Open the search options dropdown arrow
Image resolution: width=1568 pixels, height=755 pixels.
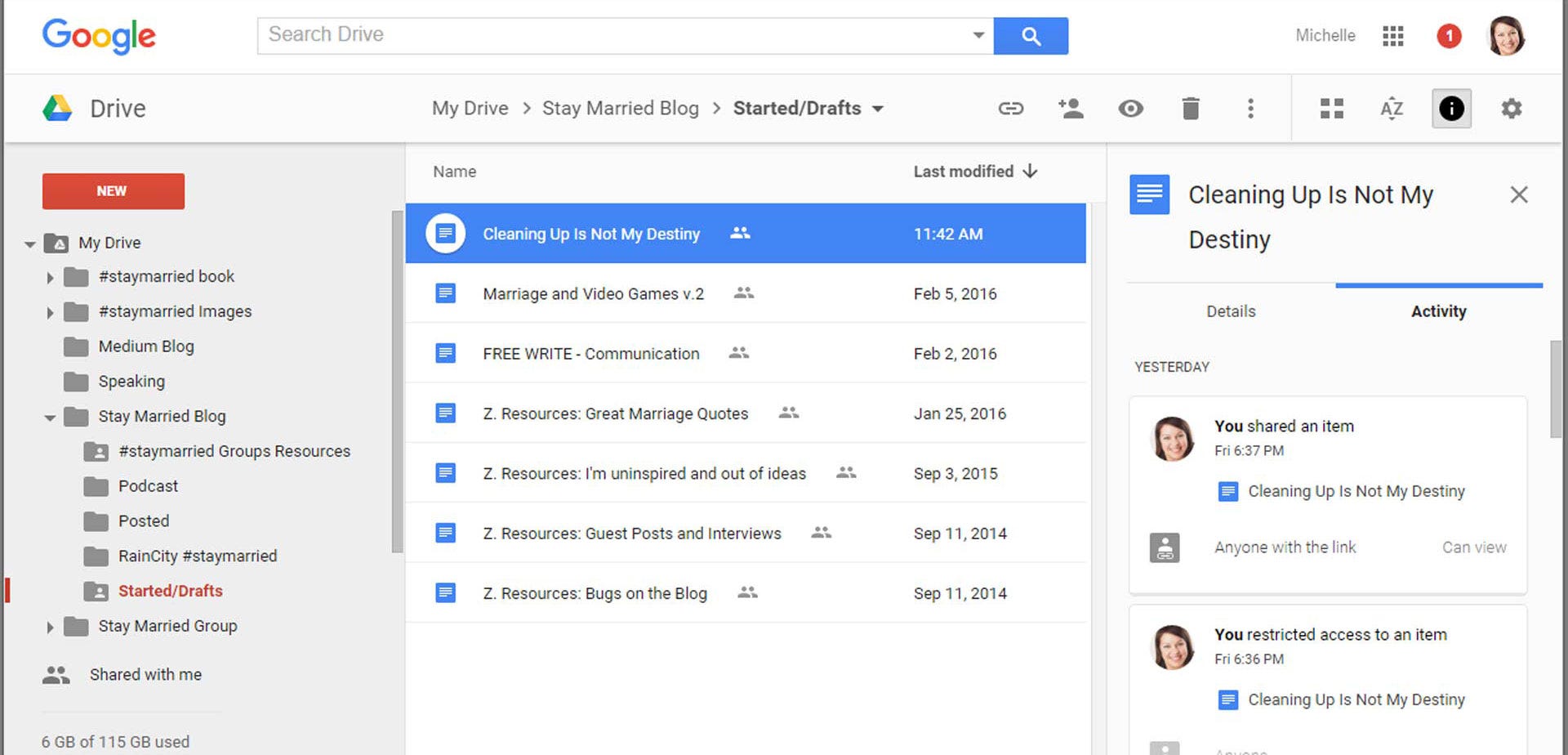point(978,35)
